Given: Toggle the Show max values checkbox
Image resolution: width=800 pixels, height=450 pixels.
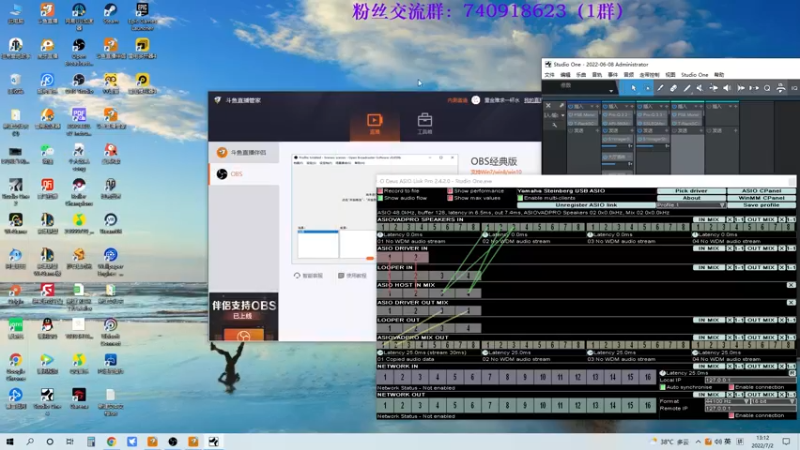Looking at the screenshot, I should [450, 198].
